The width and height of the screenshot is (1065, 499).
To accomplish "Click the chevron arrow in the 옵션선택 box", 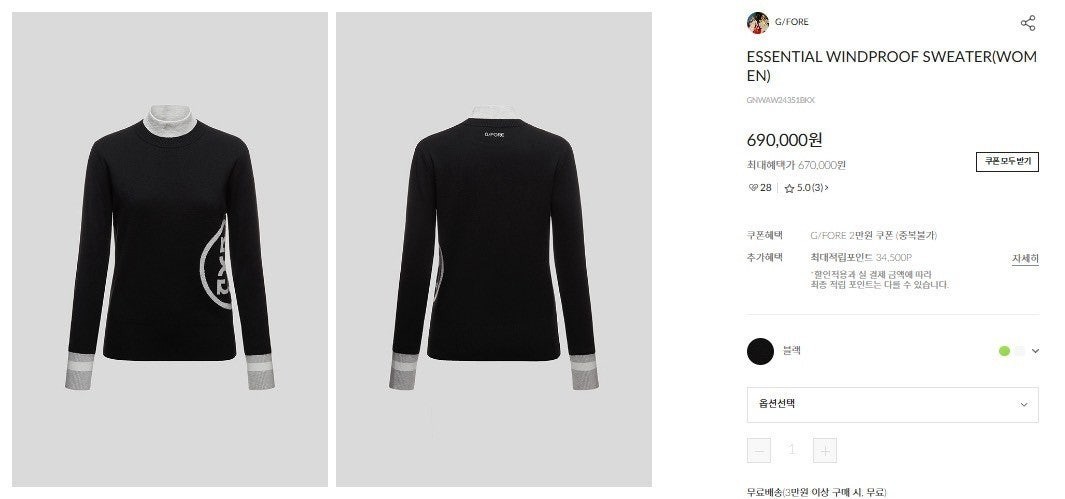I will pos(1024,405).
